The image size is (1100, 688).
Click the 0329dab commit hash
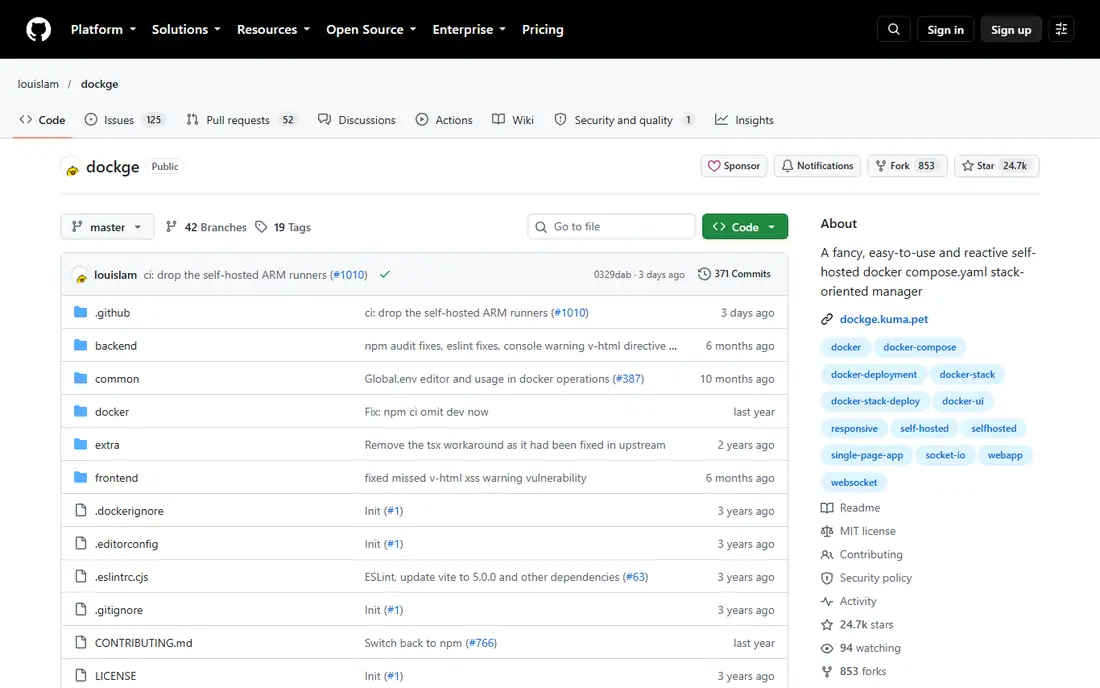(612, 275)
